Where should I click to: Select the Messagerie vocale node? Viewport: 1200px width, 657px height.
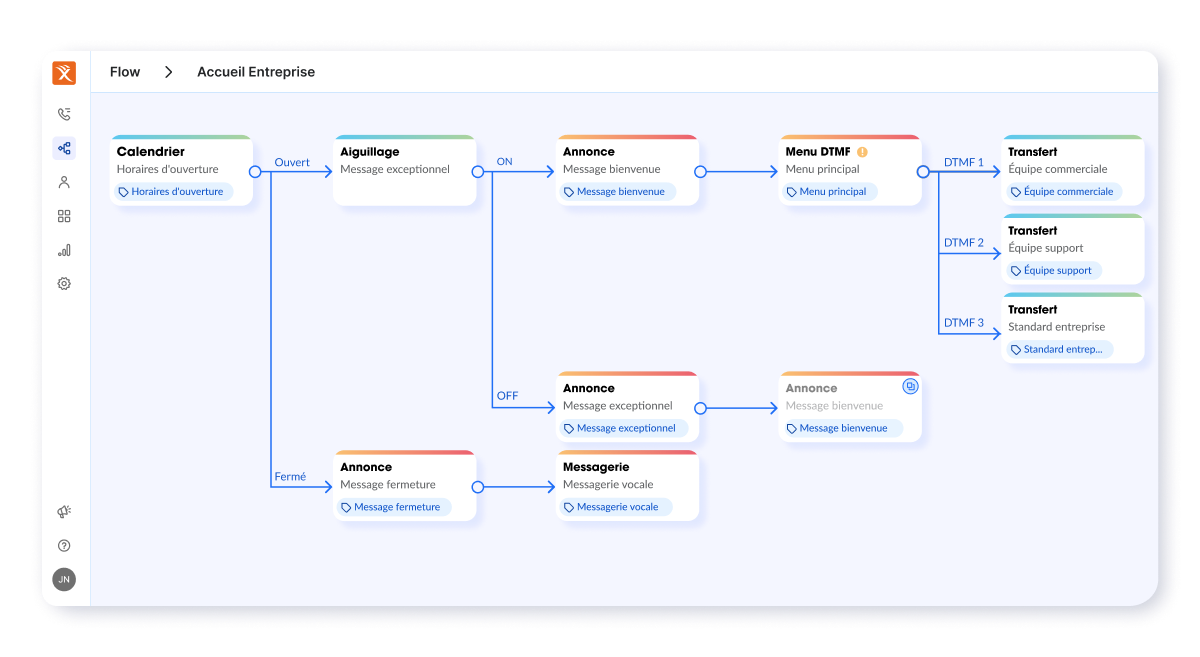point(627,486)
